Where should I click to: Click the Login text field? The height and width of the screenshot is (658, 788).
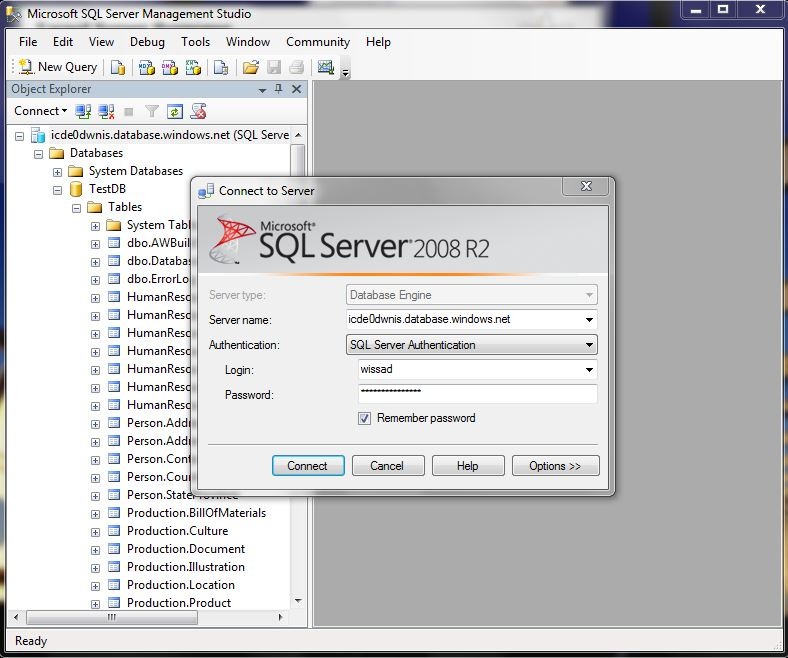tap(470, 369)
